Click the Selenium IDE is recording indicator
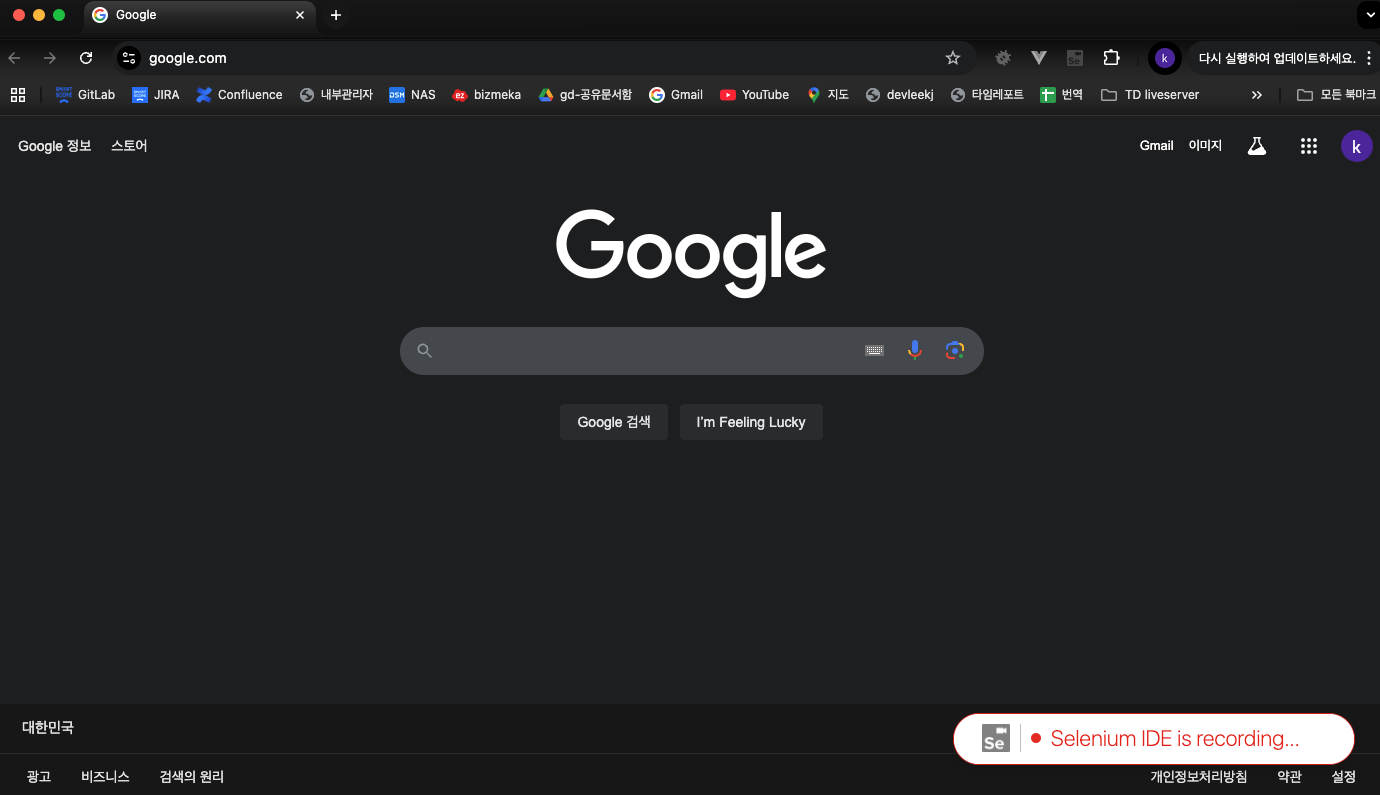 (1154, 739)
